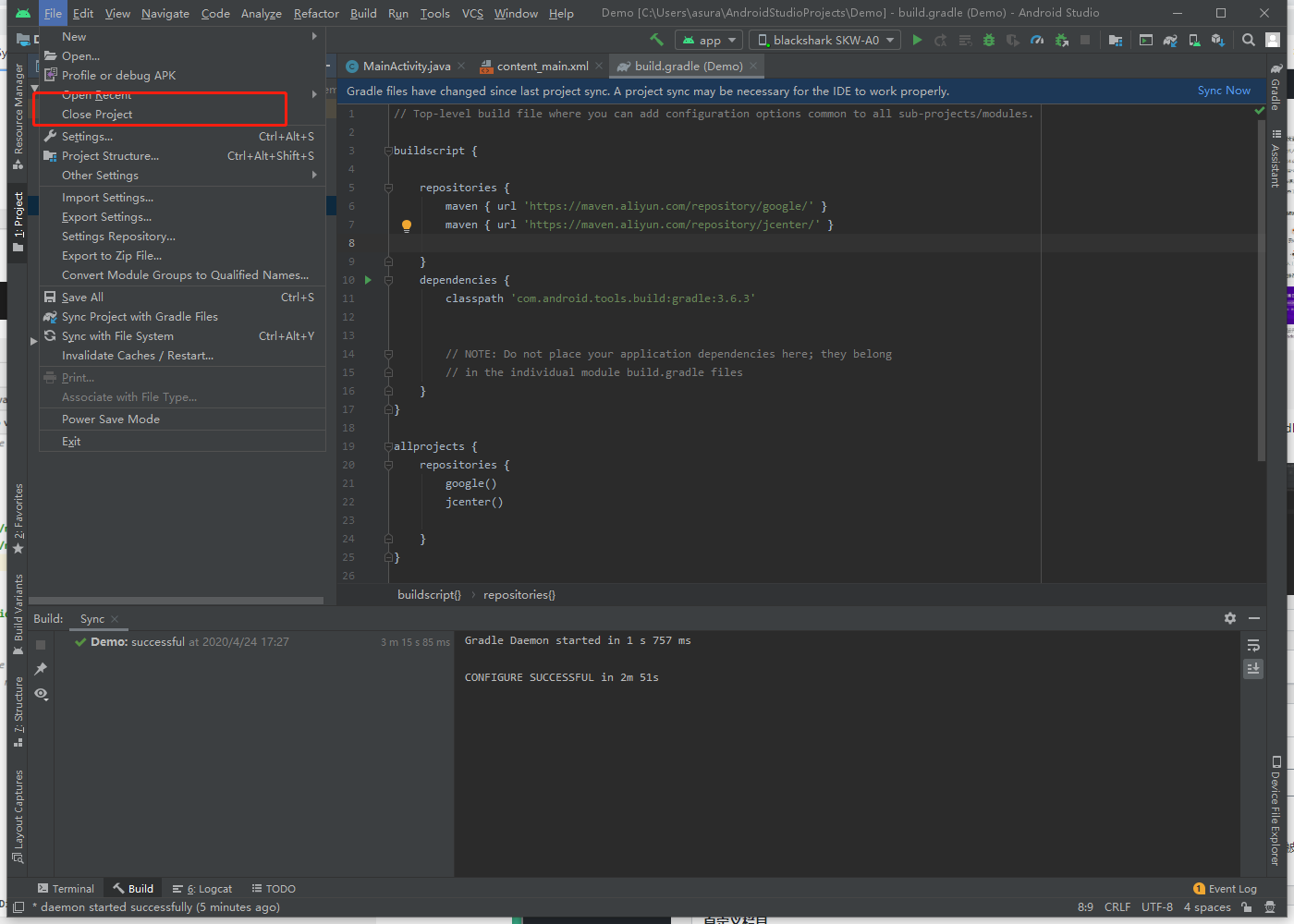1294x924 pixels.
Task: Click the Search Everywhere magnifier icon
Action: [x=1249, y=40]
